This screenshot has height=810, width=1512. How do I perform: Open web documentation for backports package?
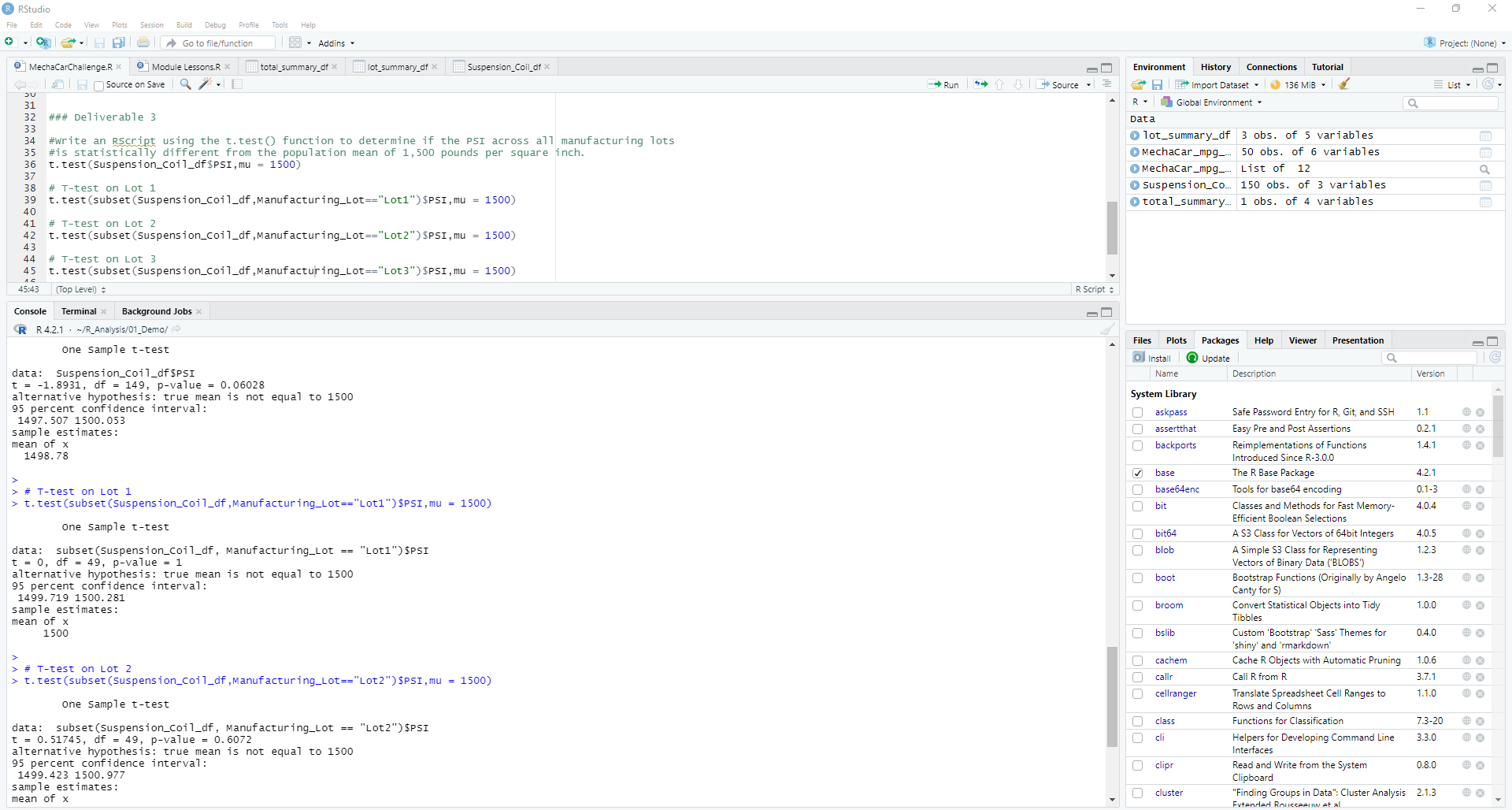[x=1466, y=445]
